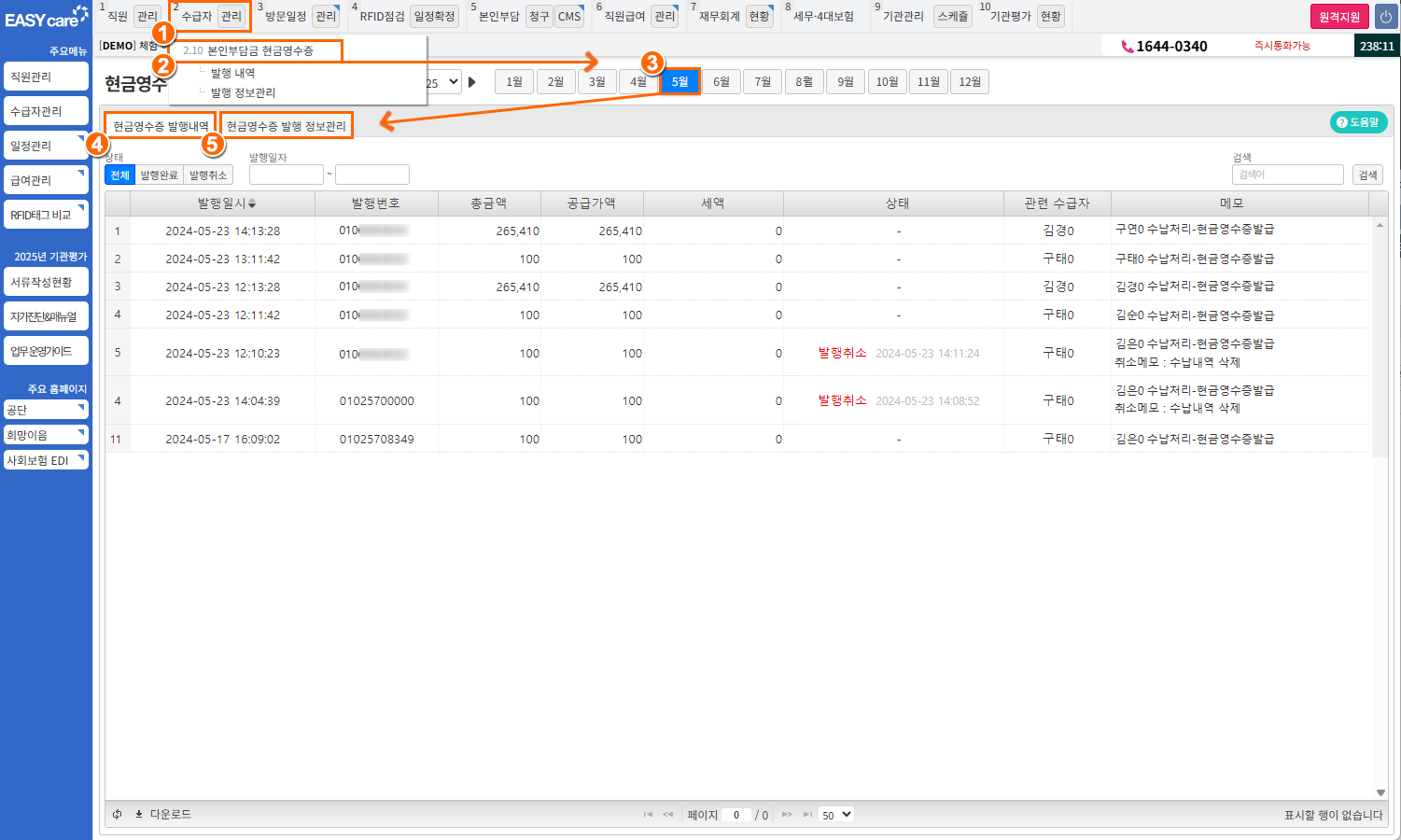Select the 7월 month button
This screenshot has width=1401, height=840.
(x=763, y=82)
